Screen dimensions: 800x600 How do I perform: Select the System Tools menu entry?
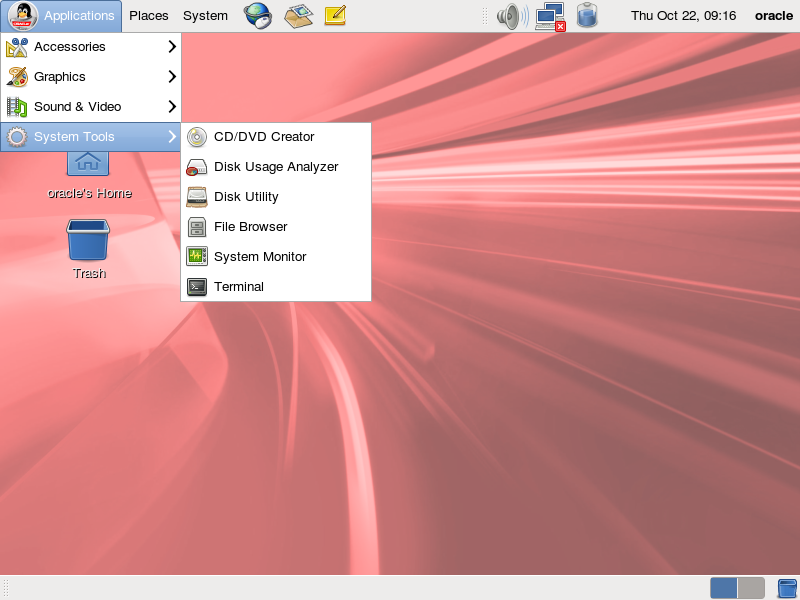pos(91,137)
